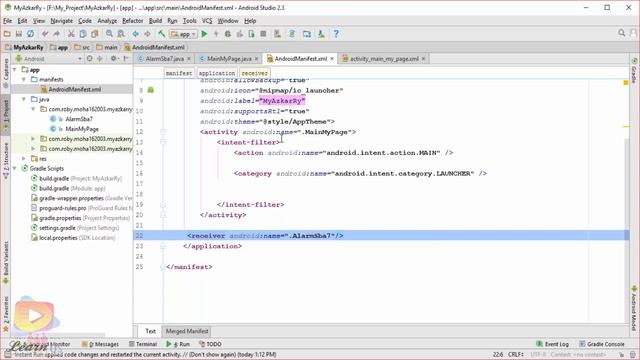Image resolution: width=640 pixels, height=360 pixels.
Task: Open the Messages tool window
Action: point(100,344)
